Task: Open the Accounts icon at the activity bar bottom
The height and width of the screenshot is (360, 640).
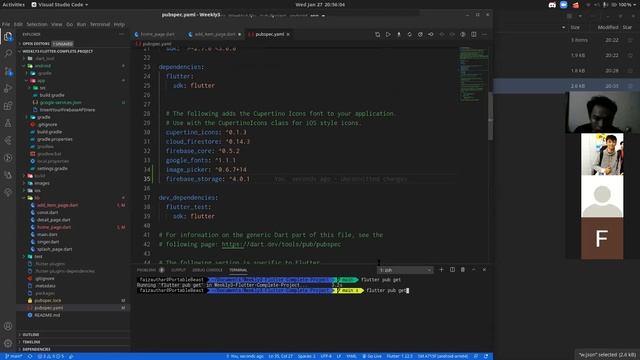Action: (x=8, y=326)
